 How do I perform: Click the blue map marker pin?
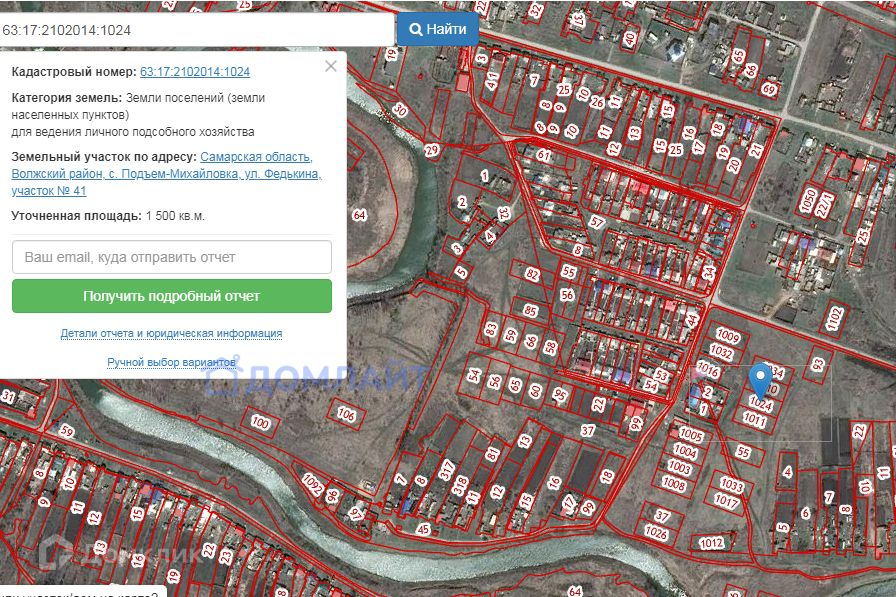(761, 382)
